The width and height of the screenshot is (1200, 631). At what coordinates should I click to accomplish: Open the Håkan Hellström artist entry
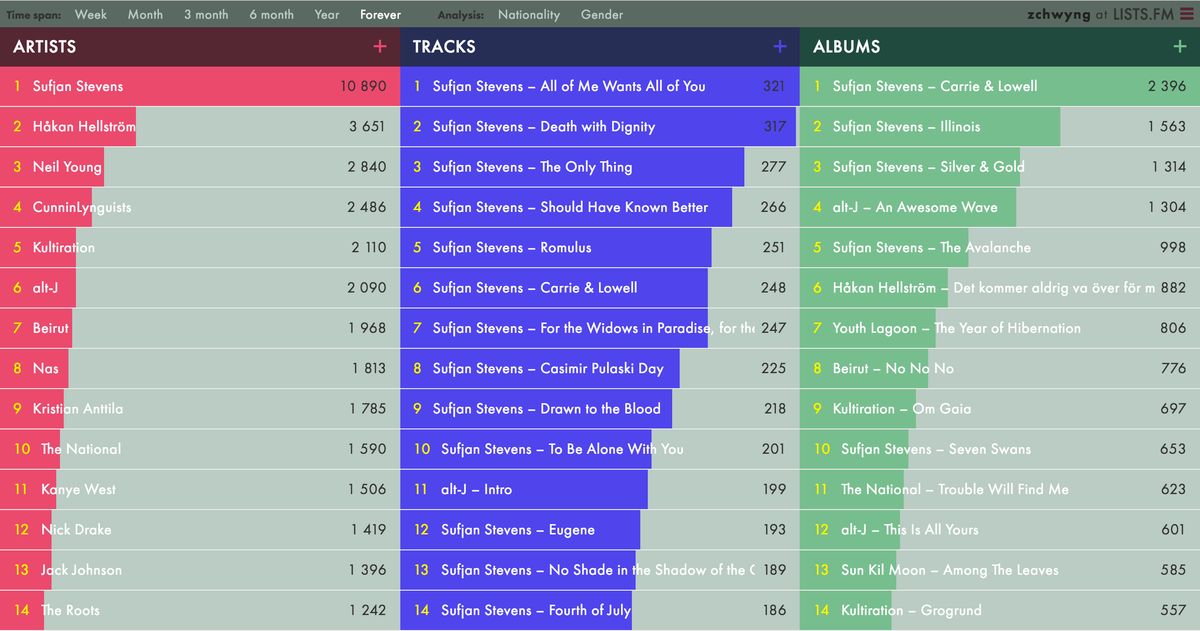84,126
